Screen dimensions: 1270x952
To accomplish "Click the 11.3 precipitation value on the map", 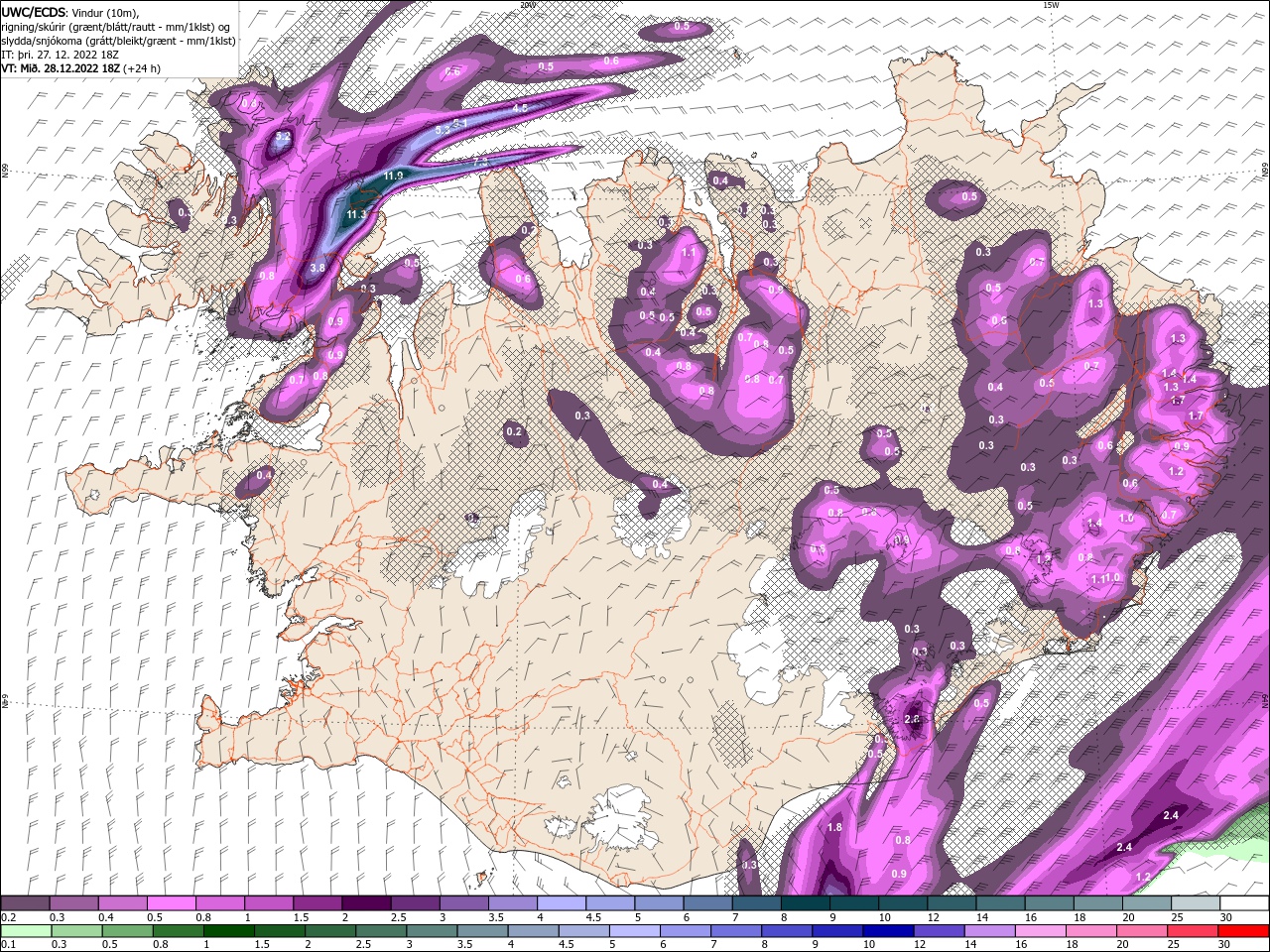I will click(356, 213).
